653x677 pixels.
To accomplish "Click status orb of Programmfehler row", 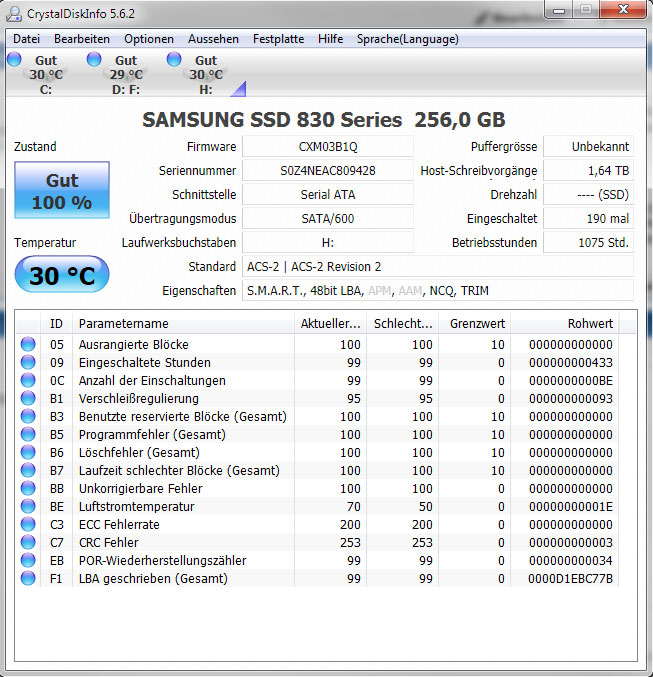I will point(28,434).
